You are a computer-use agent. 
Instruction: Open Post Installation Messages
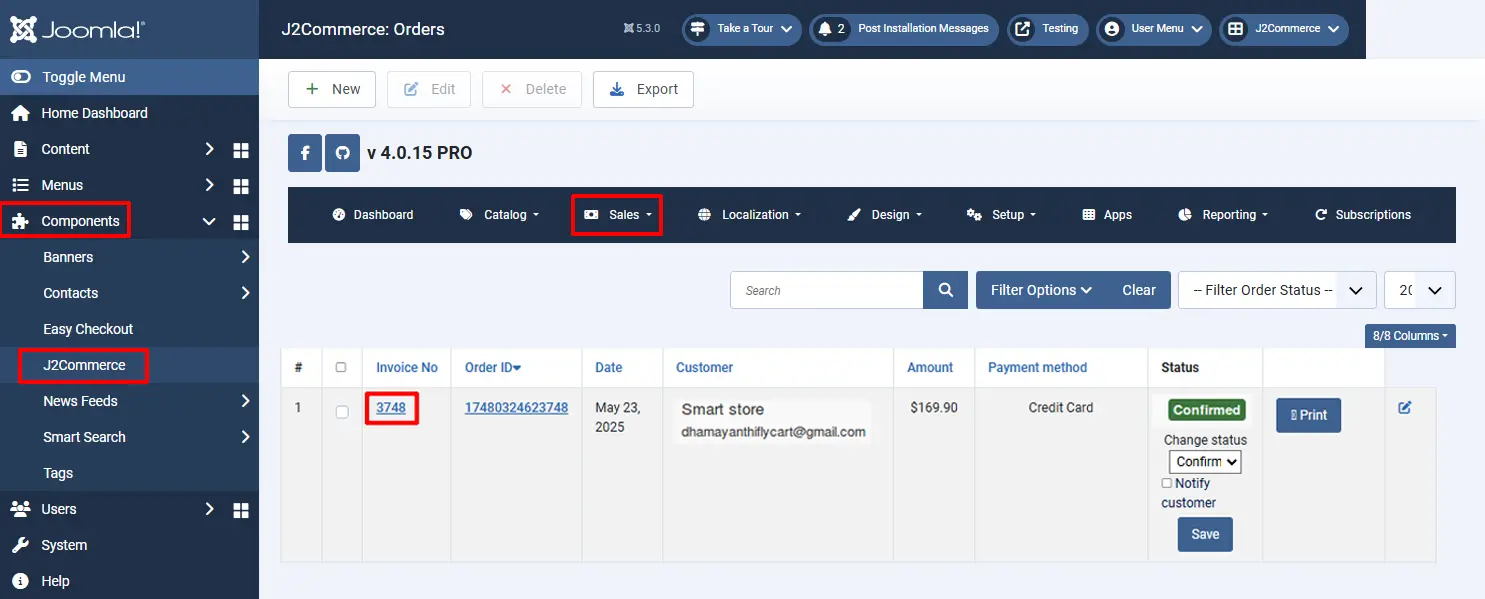click(x=904, y=29)
